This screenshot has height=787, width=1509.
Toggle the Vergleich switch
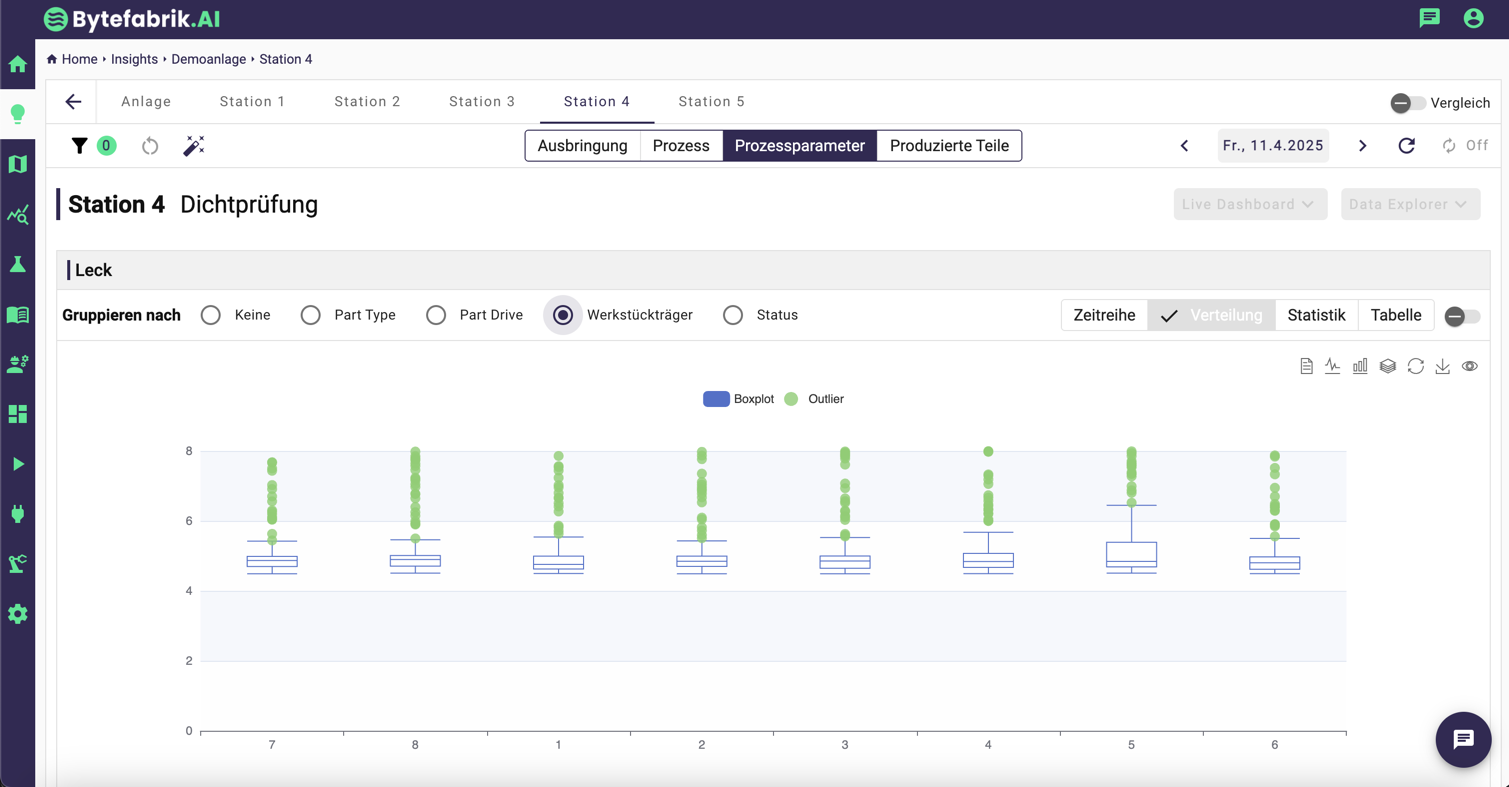click(1408, 103)
